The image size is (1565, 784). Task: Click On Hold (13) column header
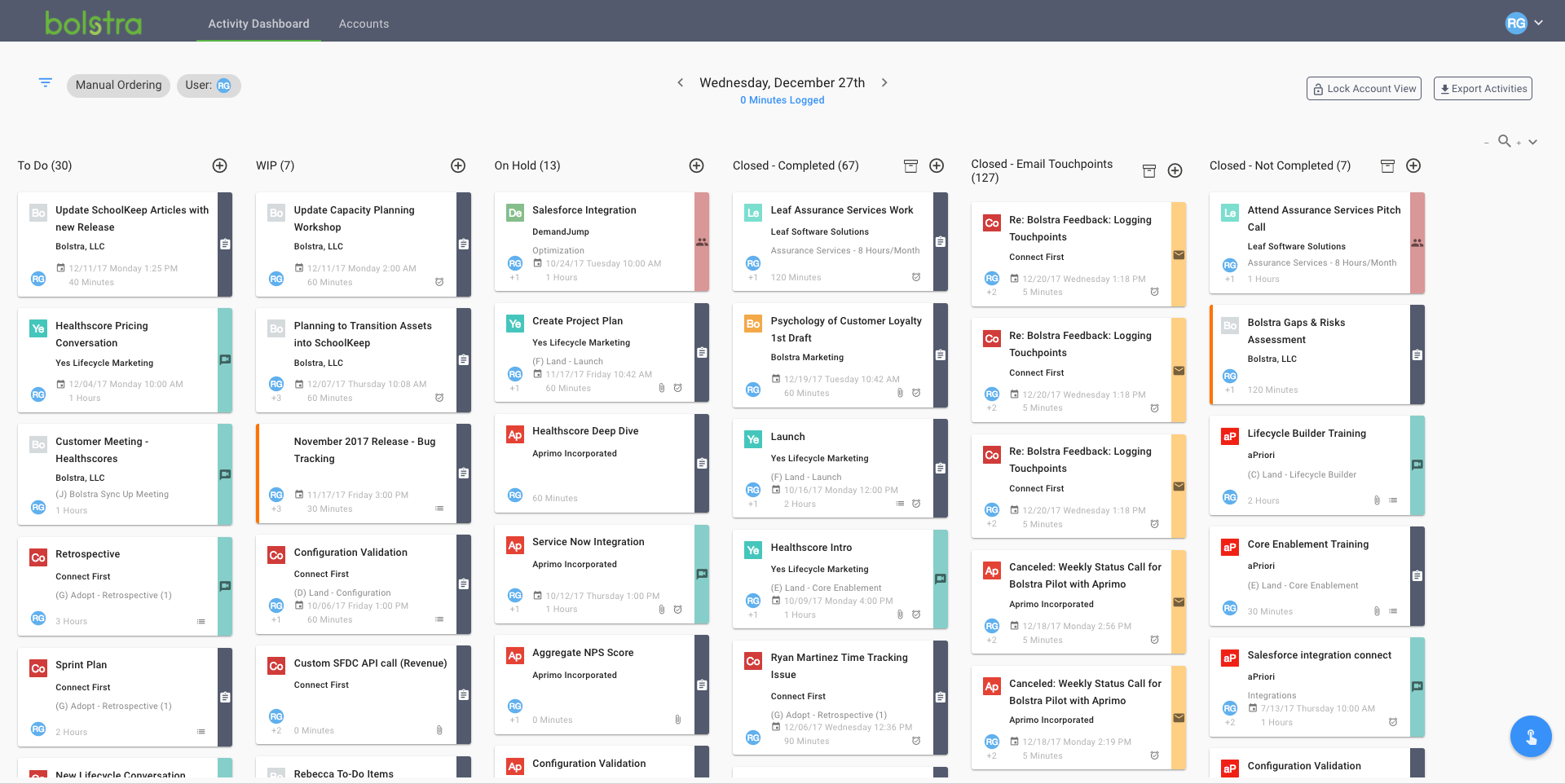527,165
